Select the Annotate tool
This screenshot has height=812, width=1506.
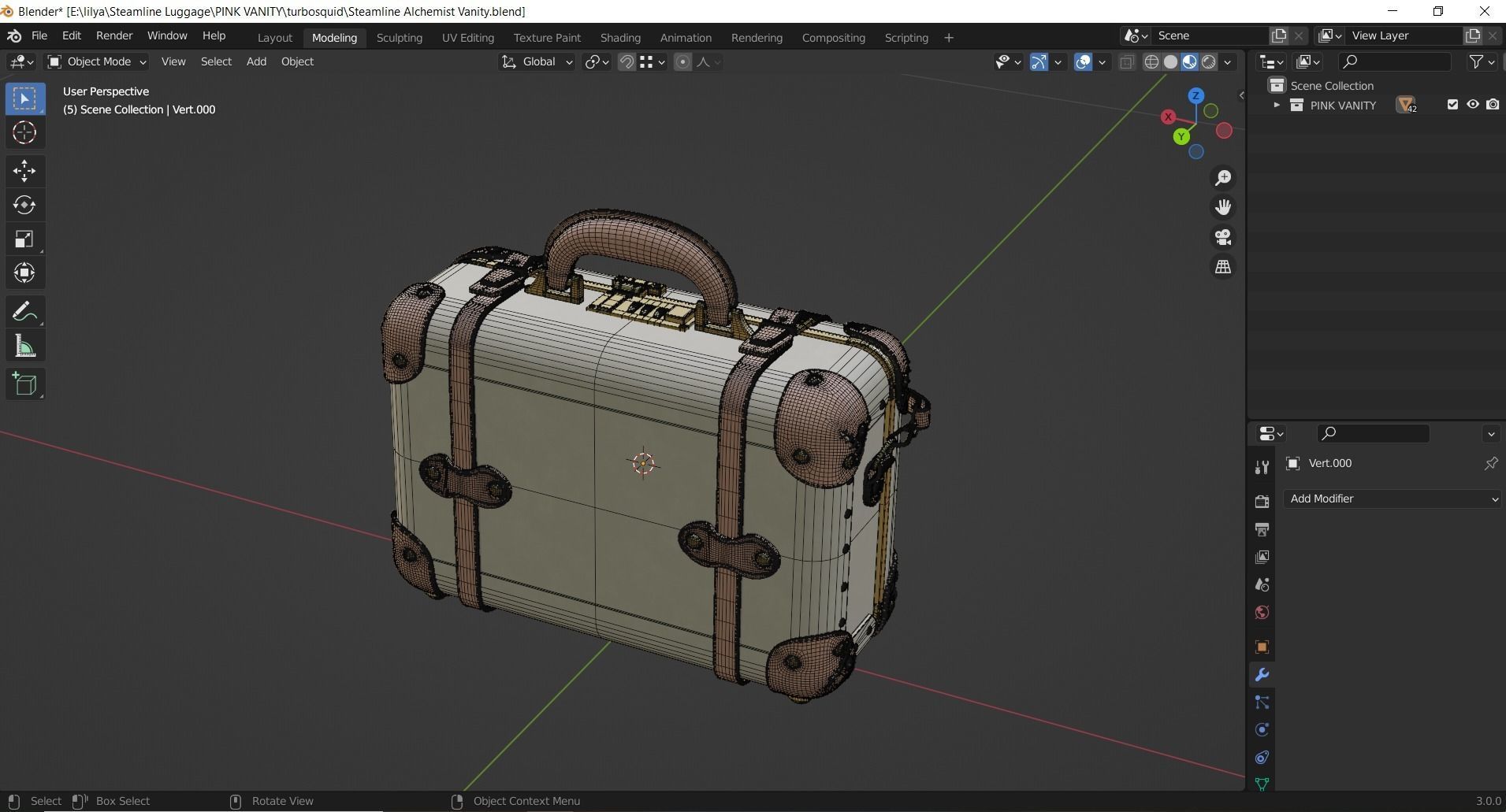point(24,312)
